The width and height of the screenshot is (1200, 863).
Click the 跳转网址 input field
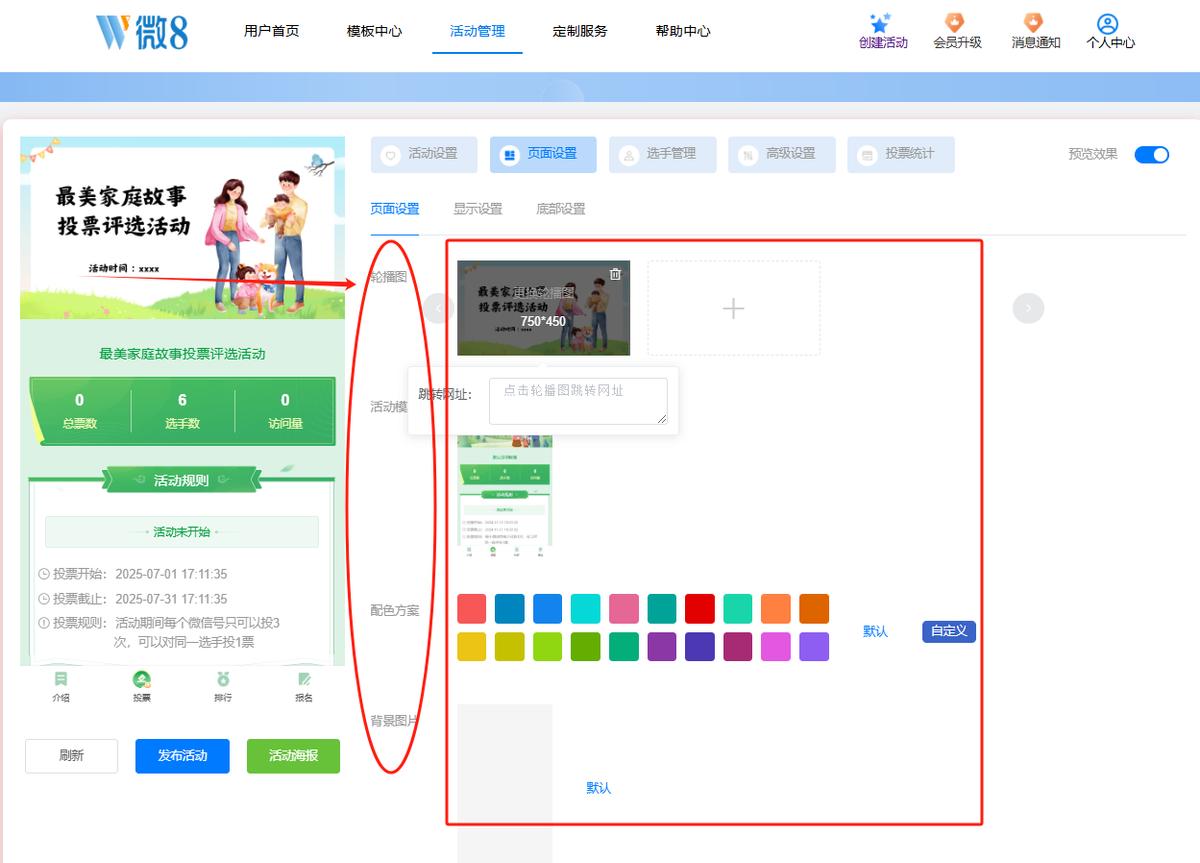pyautogui.click(x=578, y=401)
